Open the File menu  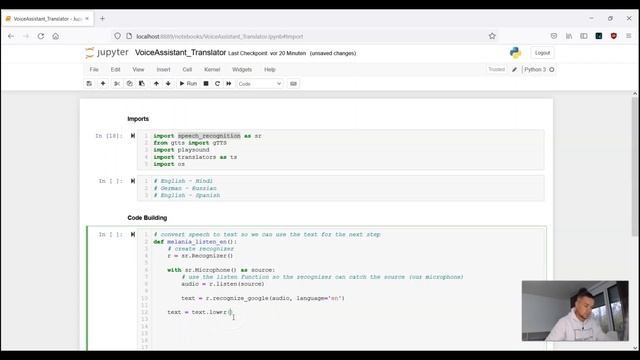[x=94, y=69]
